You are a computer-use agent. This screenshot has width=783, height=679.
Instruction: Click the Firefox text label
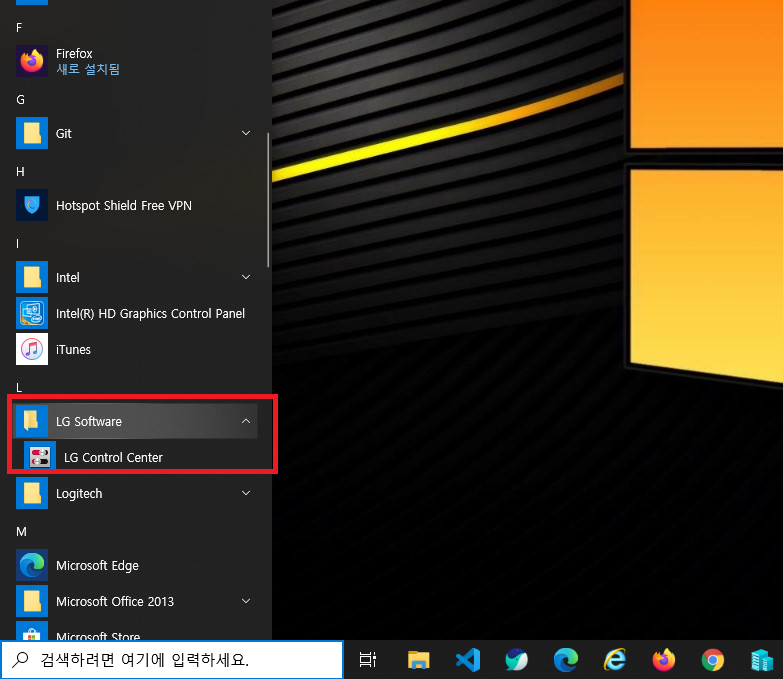[x=74, y=53]
